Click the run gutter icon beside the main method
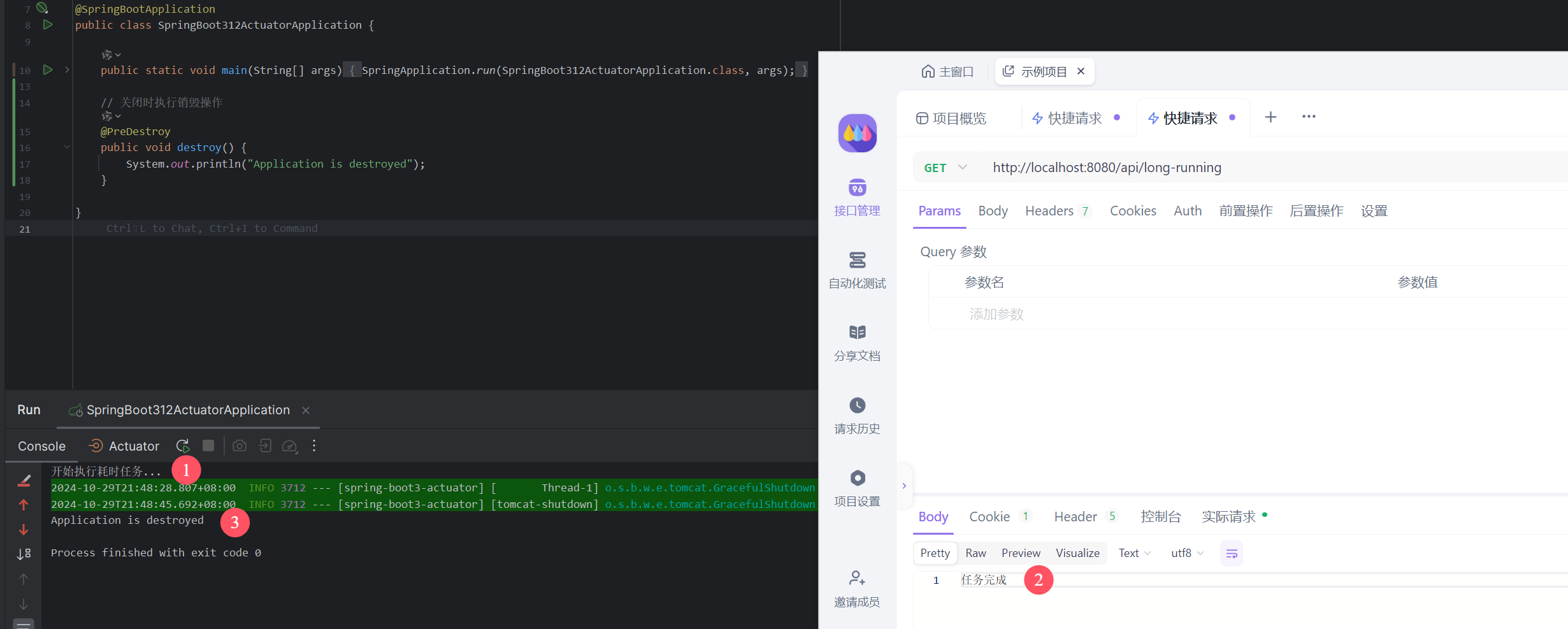The image size is (1568, 629). [x=48, y=69]
